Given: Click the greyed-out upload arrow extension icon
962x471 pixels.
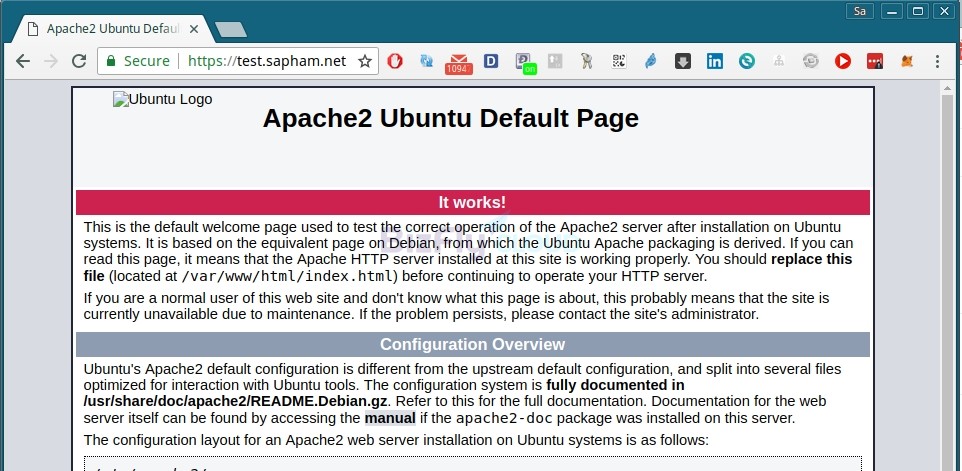Looking at the screenshot, I should pyautogui.click(x=555, y=61).
